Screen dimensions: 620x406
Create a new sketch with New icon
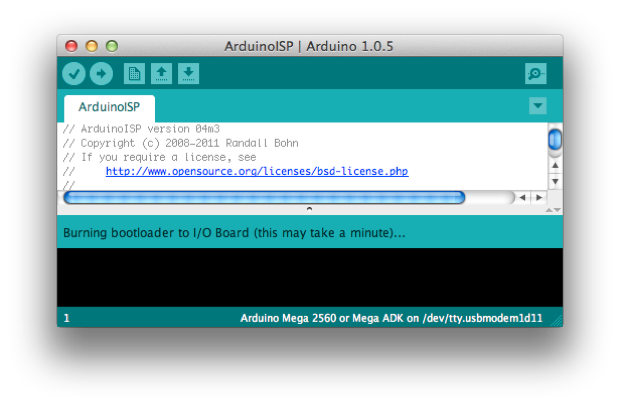pos(134,74)
